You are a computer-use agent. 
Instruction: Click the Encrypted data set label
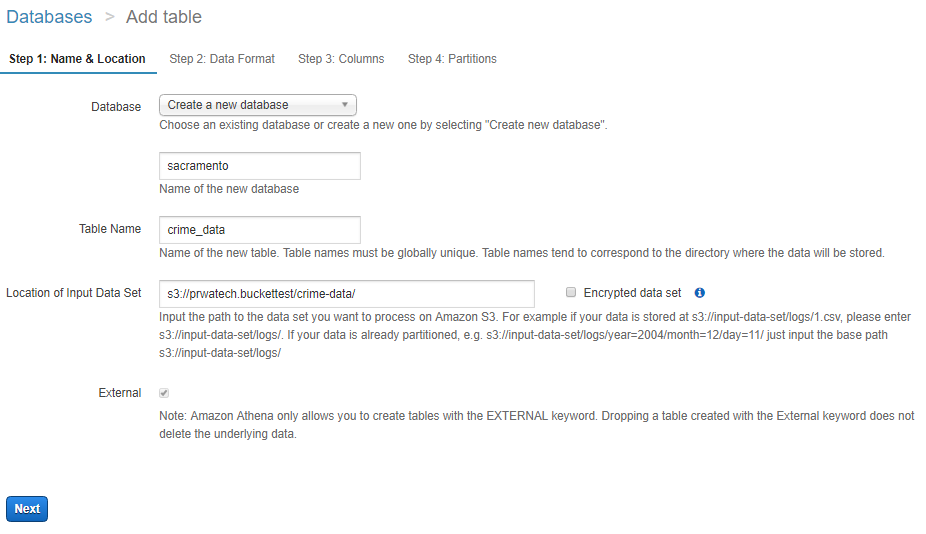[632, 293]
